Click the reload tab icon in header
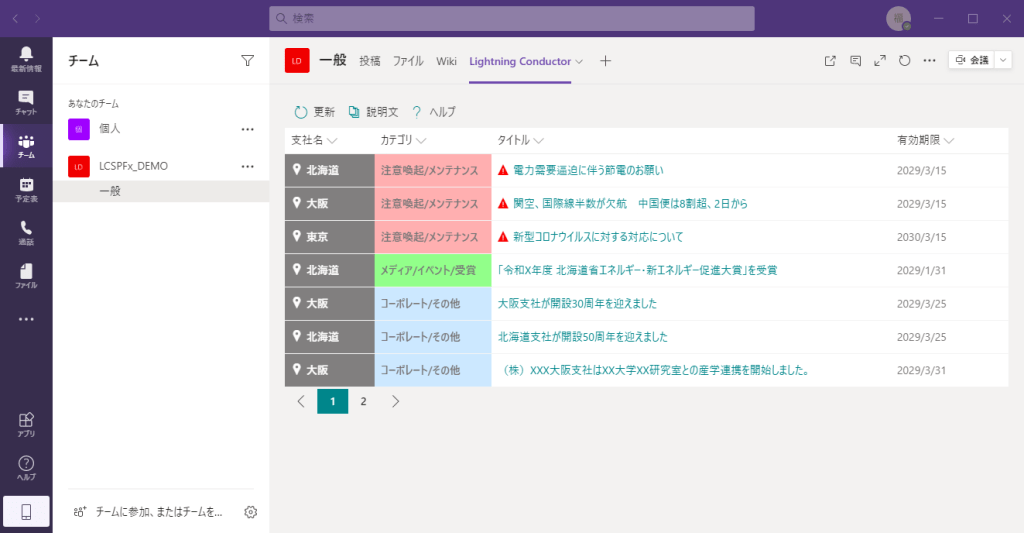This screenshot has width=1024, height=533. 904,61
